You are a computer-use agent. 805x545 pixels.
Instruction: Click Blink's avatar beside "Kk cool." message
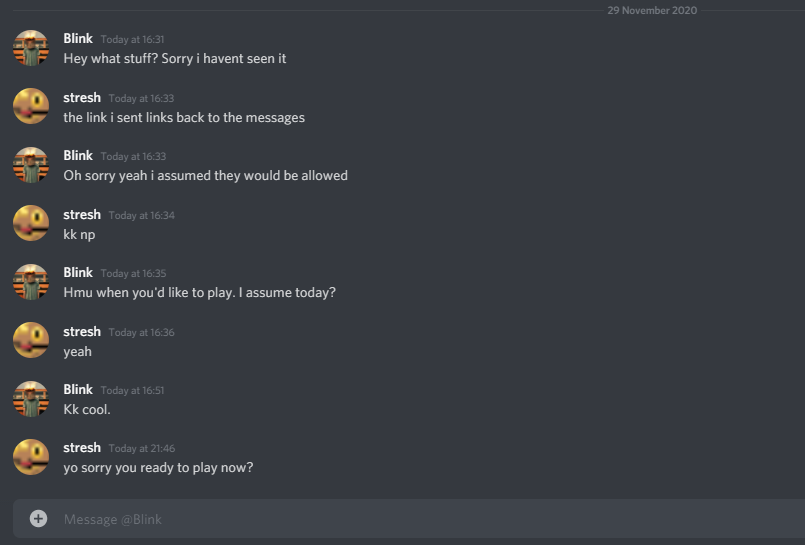click(x=31, y=399)
